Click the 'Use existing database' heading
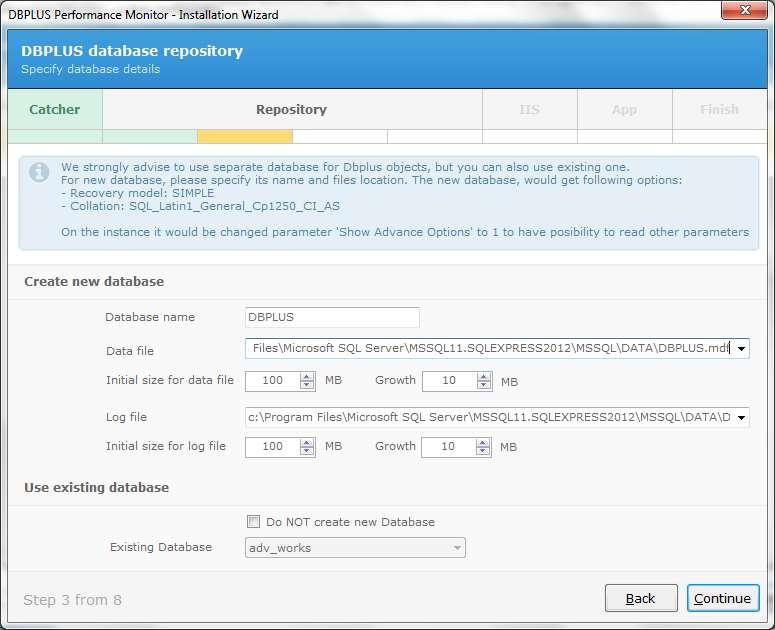 coord(96,488)
